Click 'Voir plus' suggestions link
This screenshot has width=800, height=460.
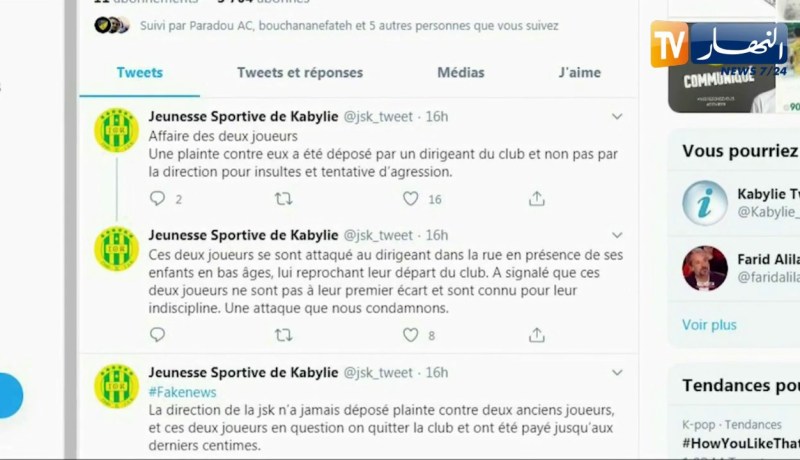[709, 325]
